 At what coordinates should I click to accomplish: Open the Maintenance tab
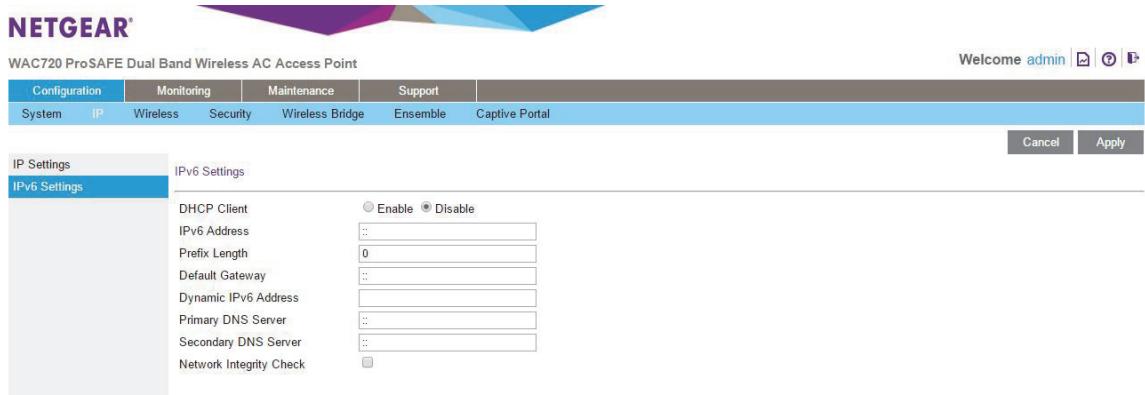tap(301, 91)
